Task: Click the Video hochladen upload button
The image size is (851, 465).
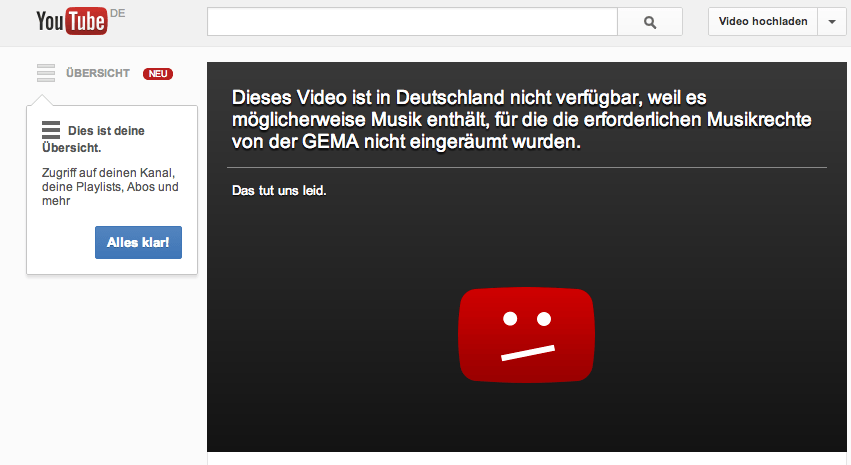Action: click(x=763, y=22)
